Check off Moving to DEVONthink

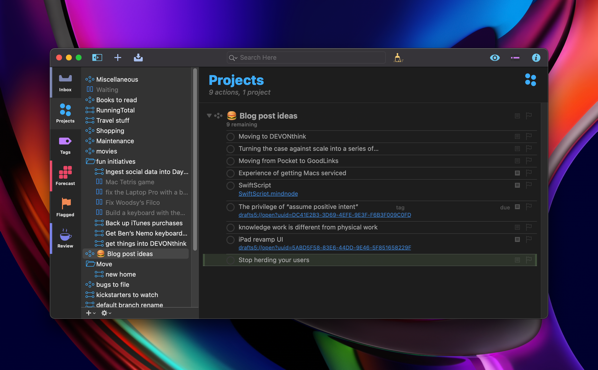click(x=230, y=137)
